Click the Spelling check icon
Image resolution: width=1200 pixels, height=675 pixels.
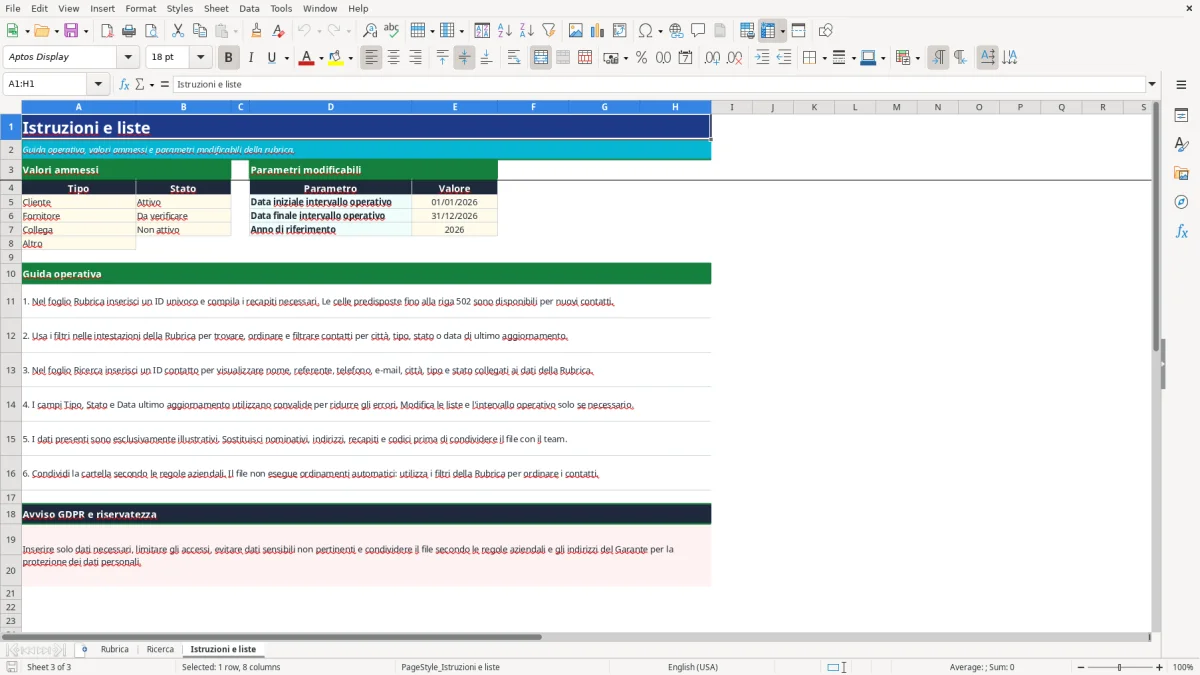pos(392,31)
